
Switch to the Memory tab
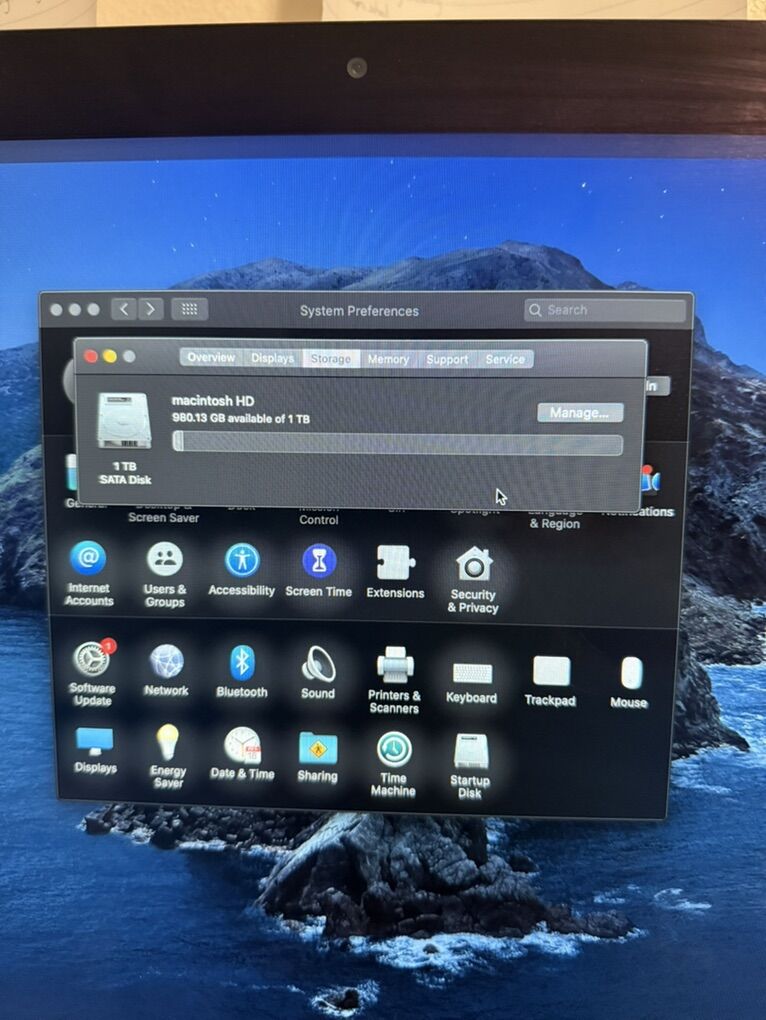click(x=388, y=359)
